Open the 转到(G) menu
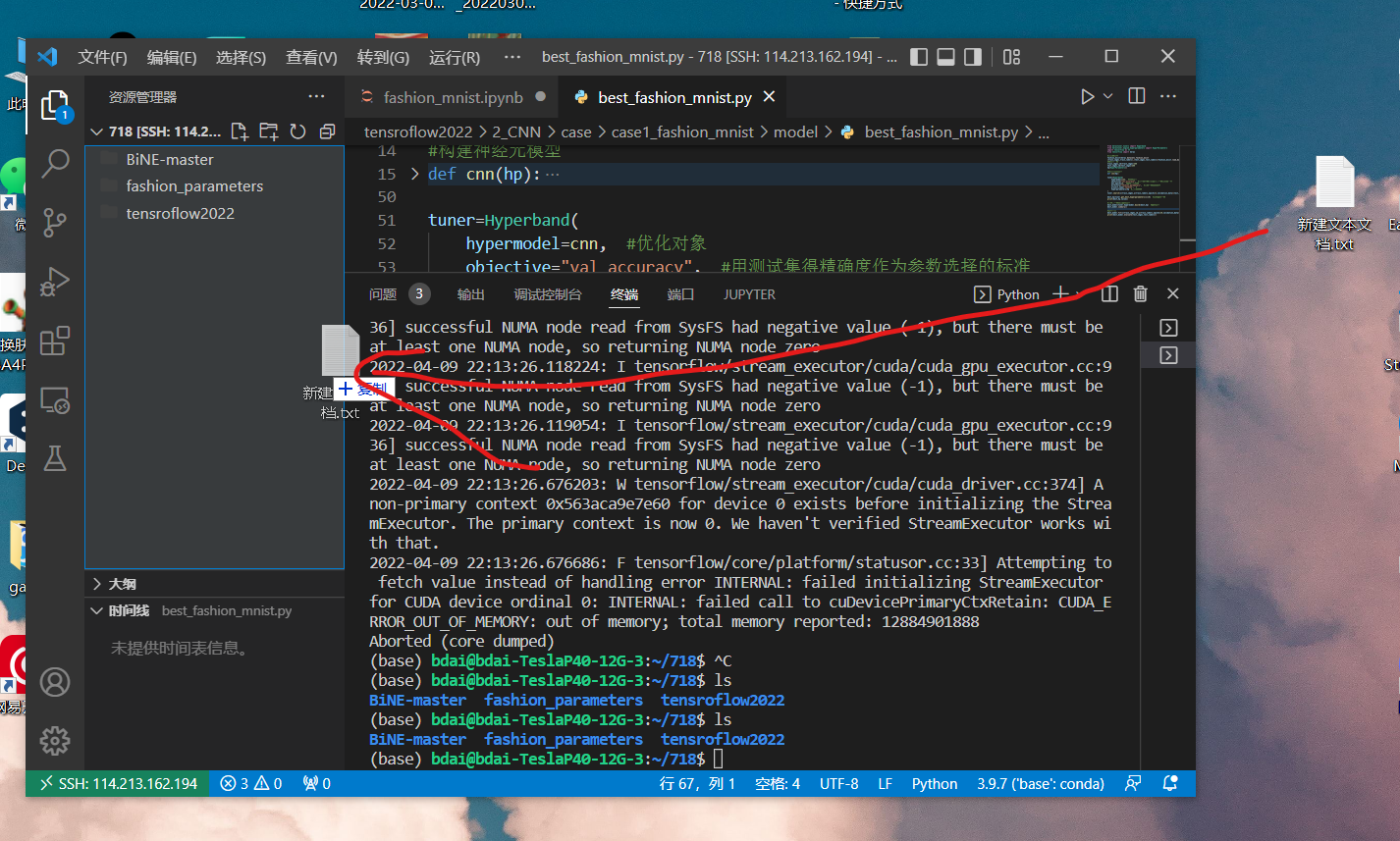Screen dimensions: 1400x841 point(383,57)
